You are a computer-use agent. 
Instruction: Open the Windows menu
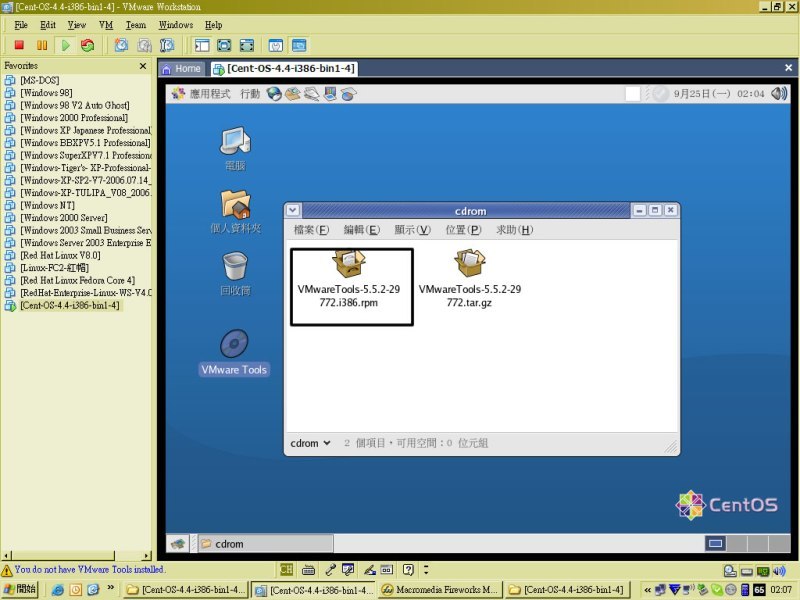click(176, 24)
